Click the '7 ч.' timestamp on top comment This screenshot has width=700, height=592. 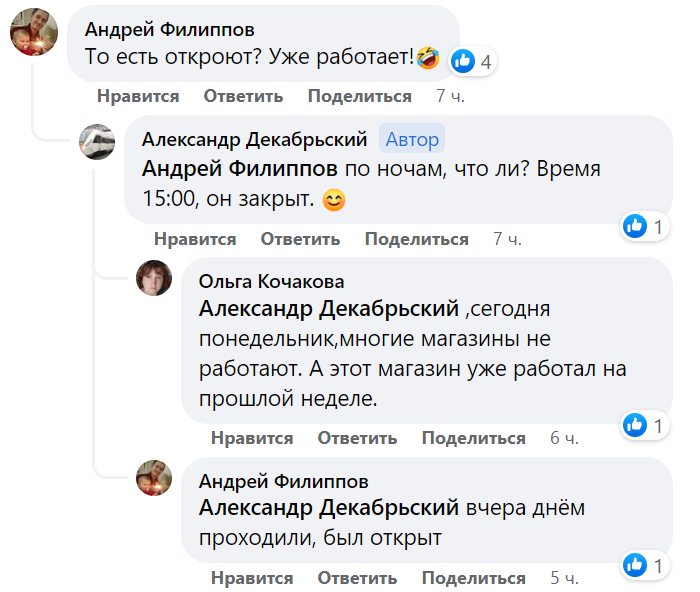tap(451, 96)
